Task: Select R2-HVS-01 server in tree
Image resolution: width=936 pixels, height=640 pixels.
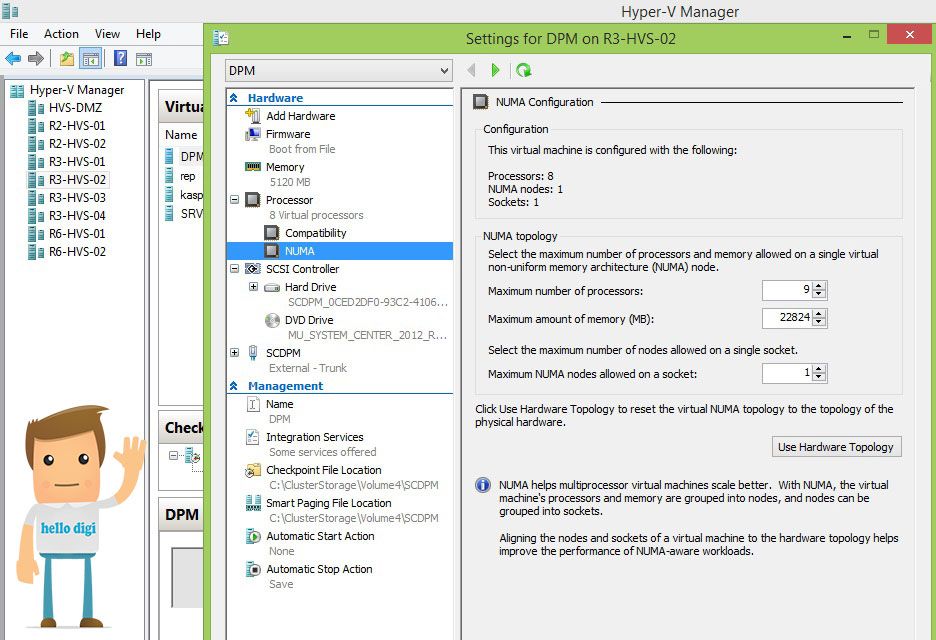Action: [x=77, y=126]
